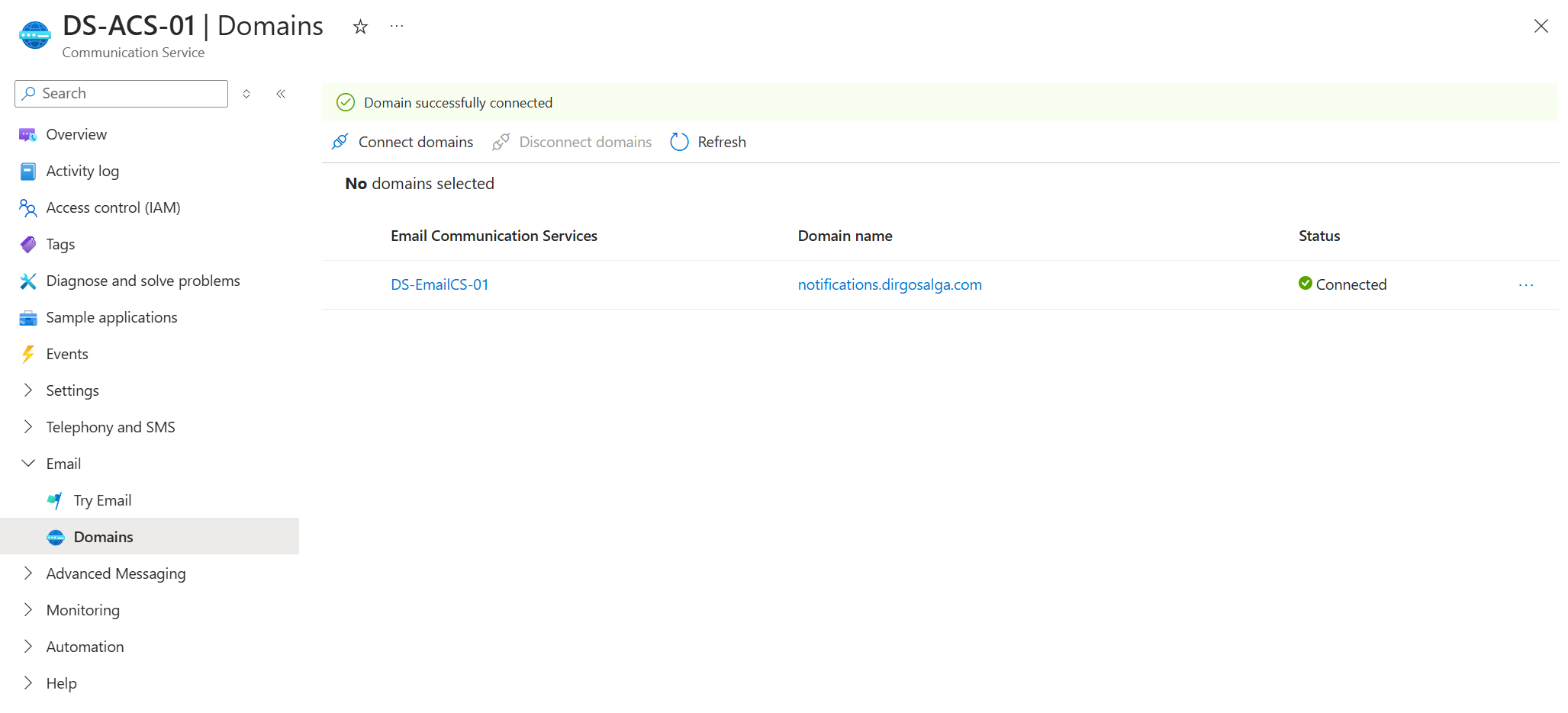
Task: Click the Events lightning bolt icon
Action: [x=28, y=355]
